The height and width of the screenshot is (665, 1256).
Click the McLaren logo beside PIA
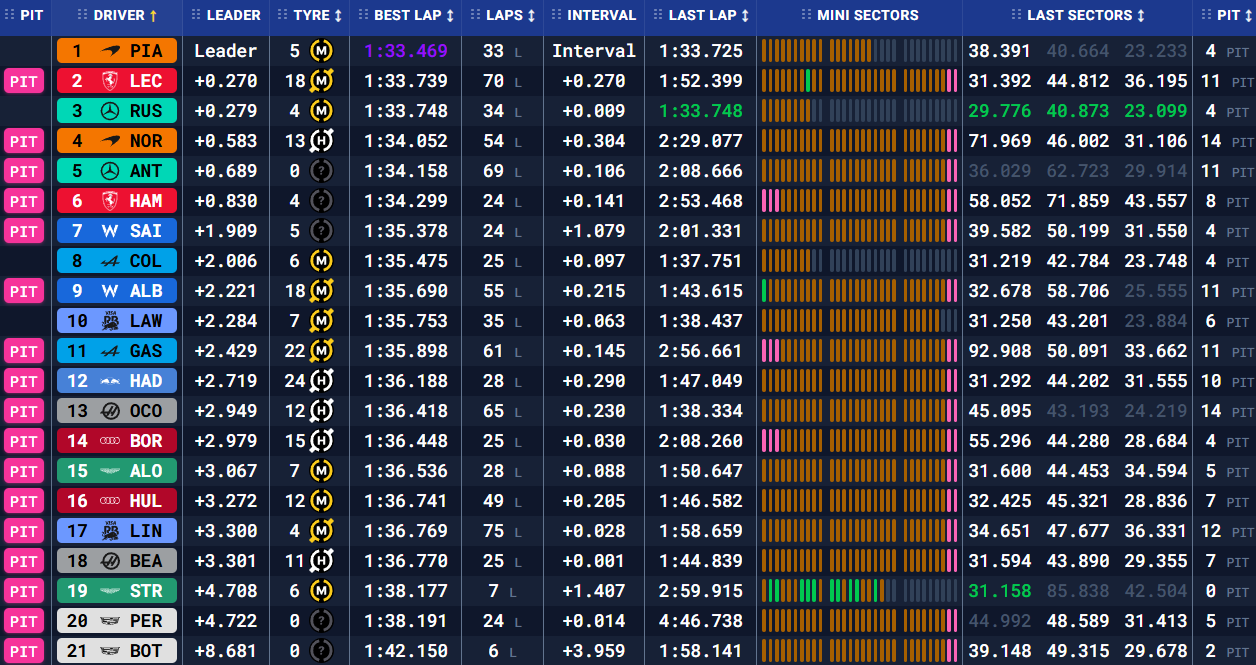[110, 51]
